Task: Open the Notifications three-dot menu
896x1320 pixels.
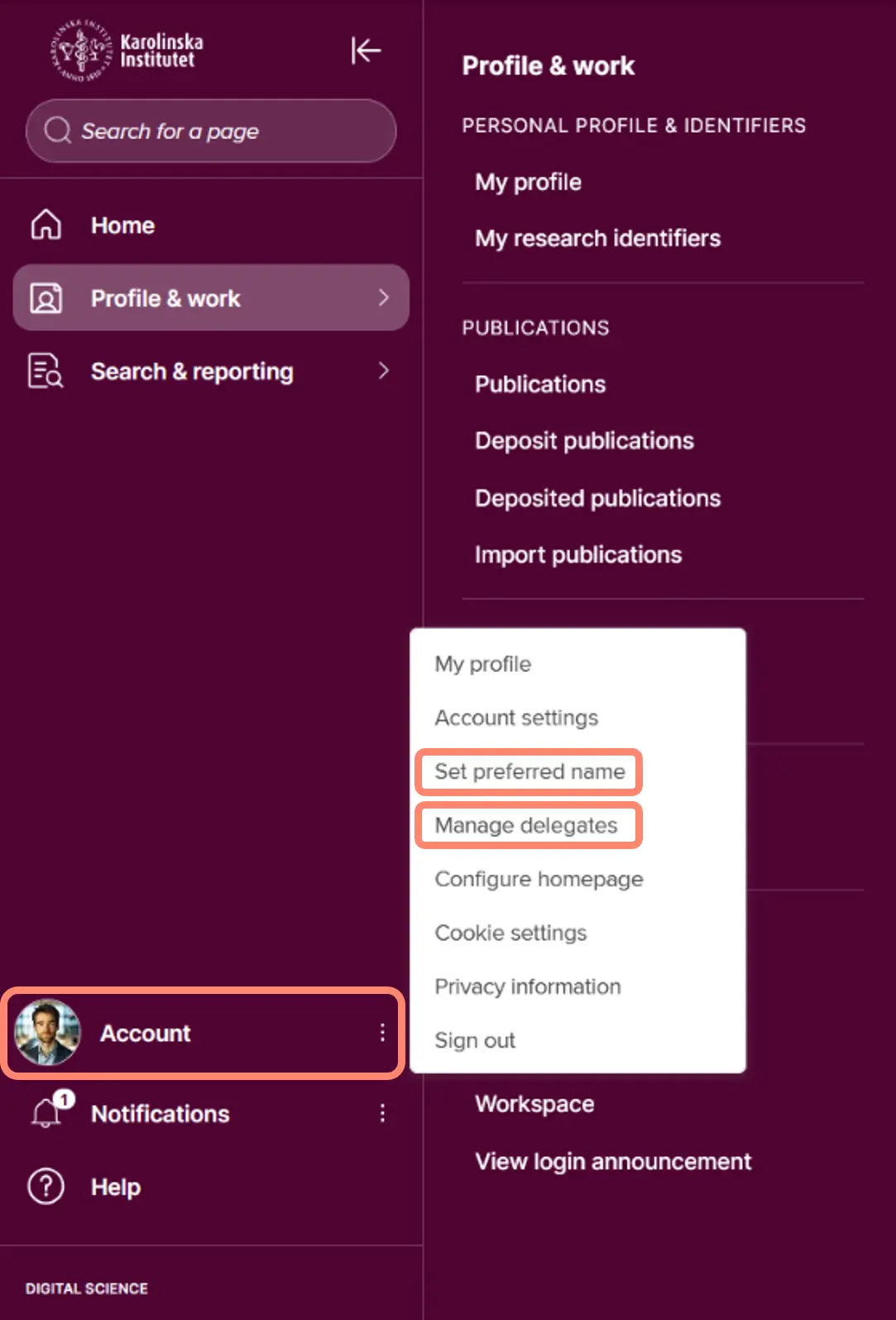Action: [382, 1113]
